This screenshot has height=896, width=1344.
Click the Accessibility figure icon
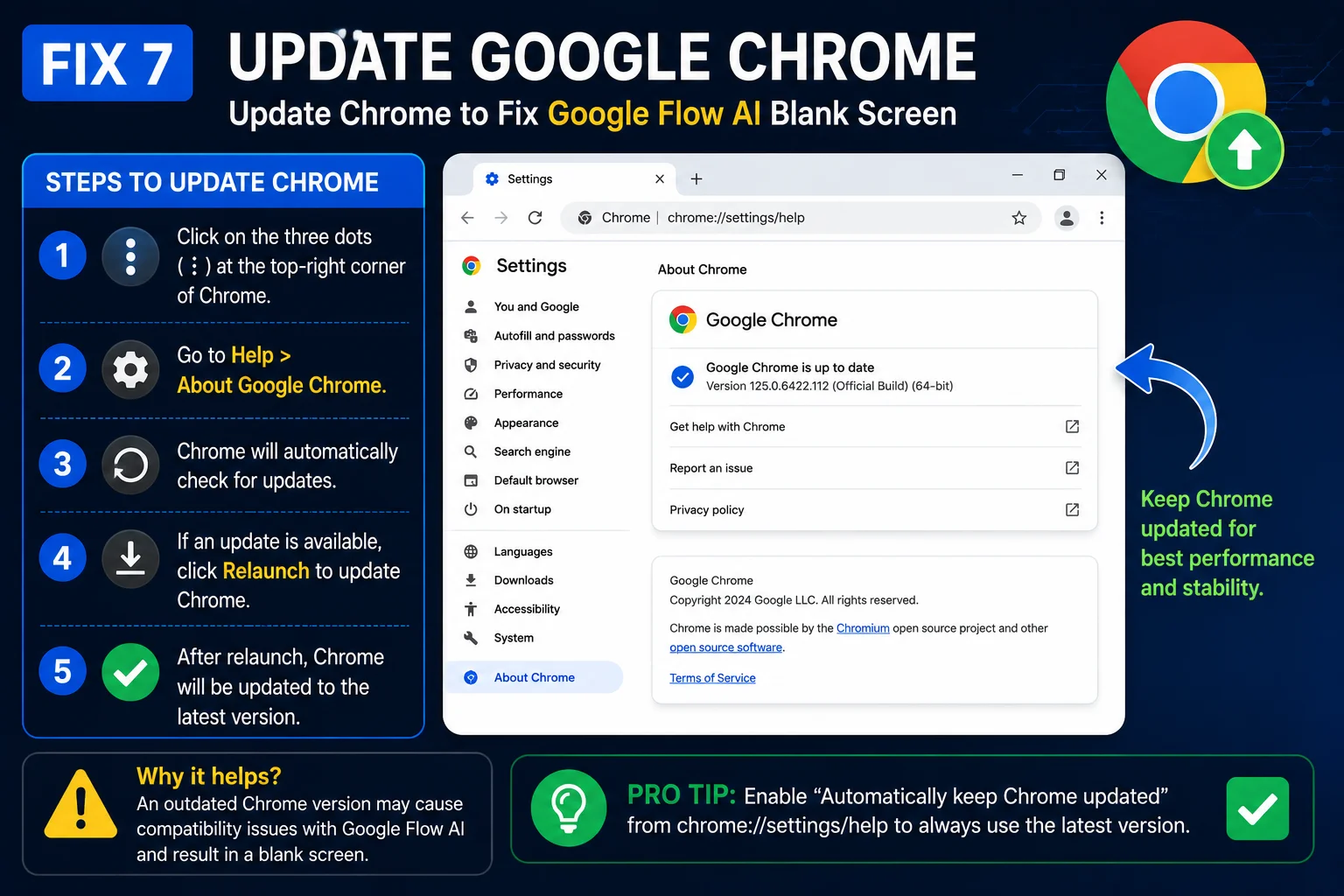click(471, 609)
